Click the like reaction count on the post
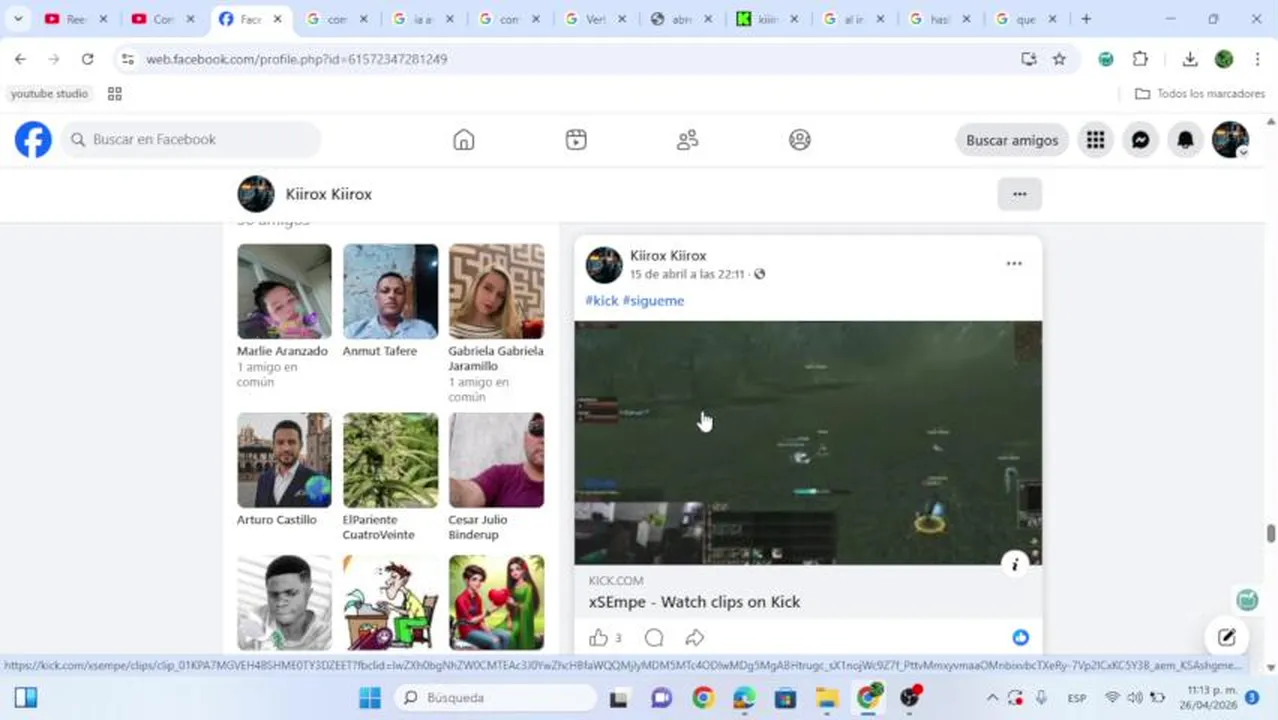The image size is (1278, 720). [618, 638]
